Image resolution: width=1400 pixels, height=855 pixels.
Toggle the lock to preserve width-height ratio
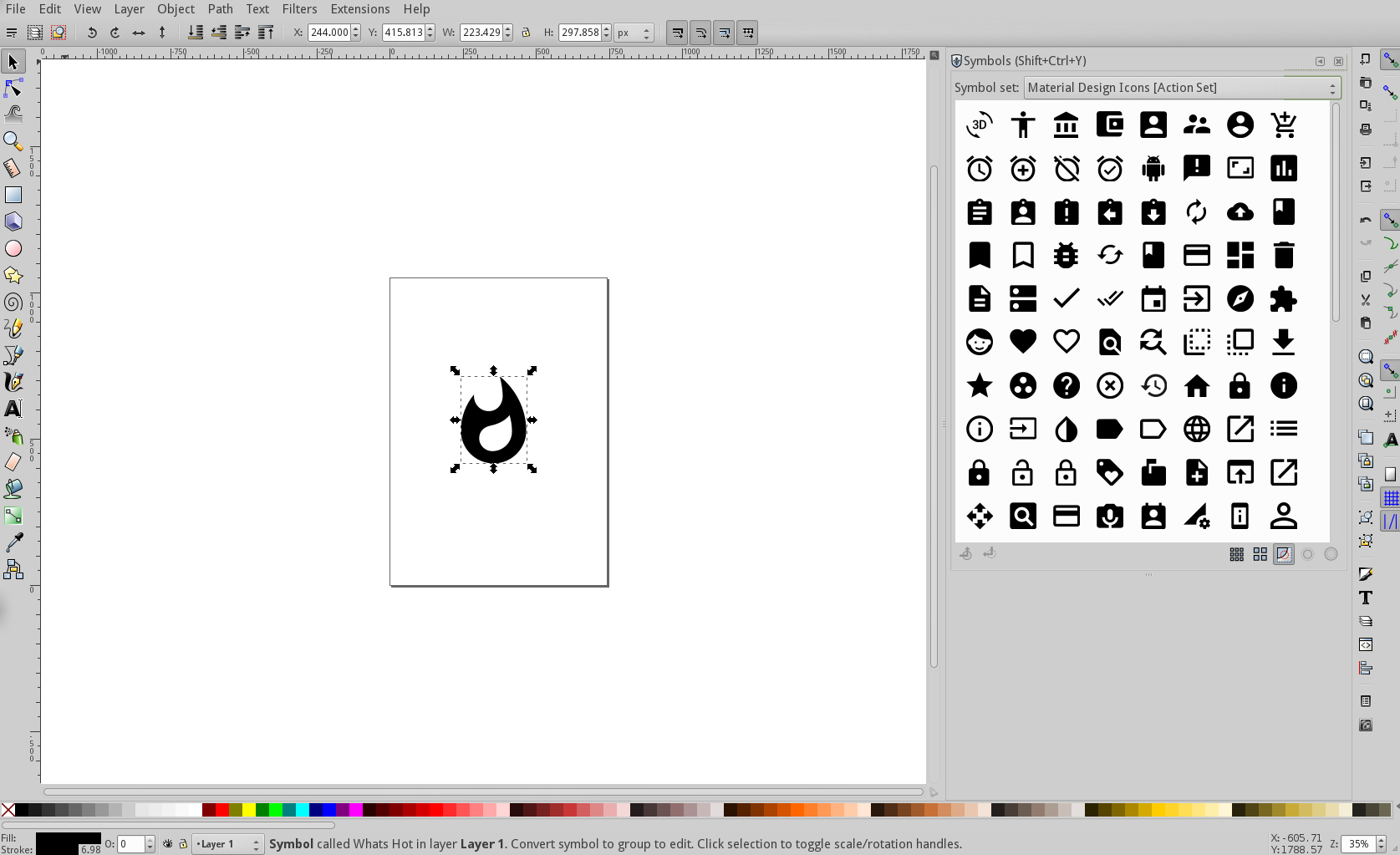click(x=526, y=32)
